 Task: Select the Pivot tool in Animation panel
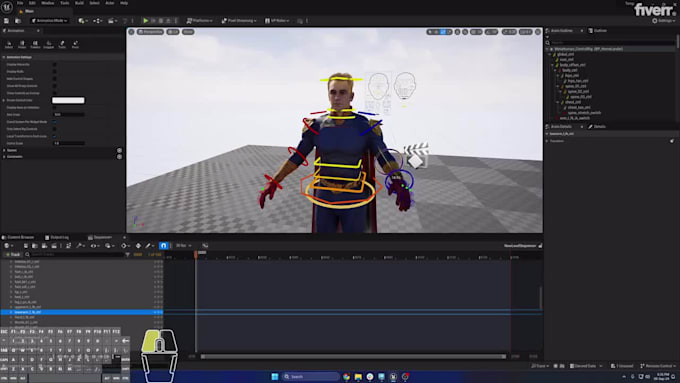(x=75, y=44)
